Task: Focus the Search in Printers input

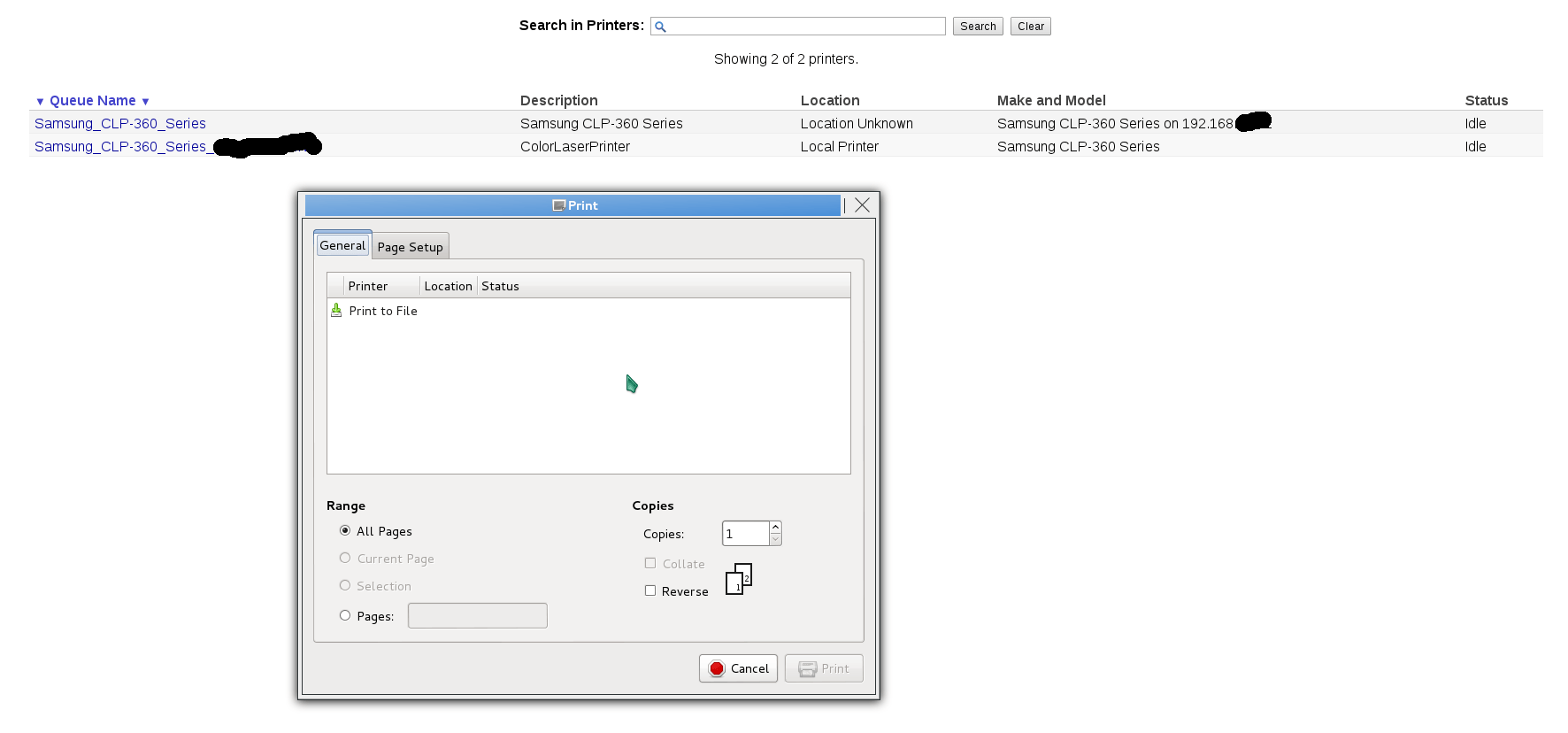Action: pos(798,27)
